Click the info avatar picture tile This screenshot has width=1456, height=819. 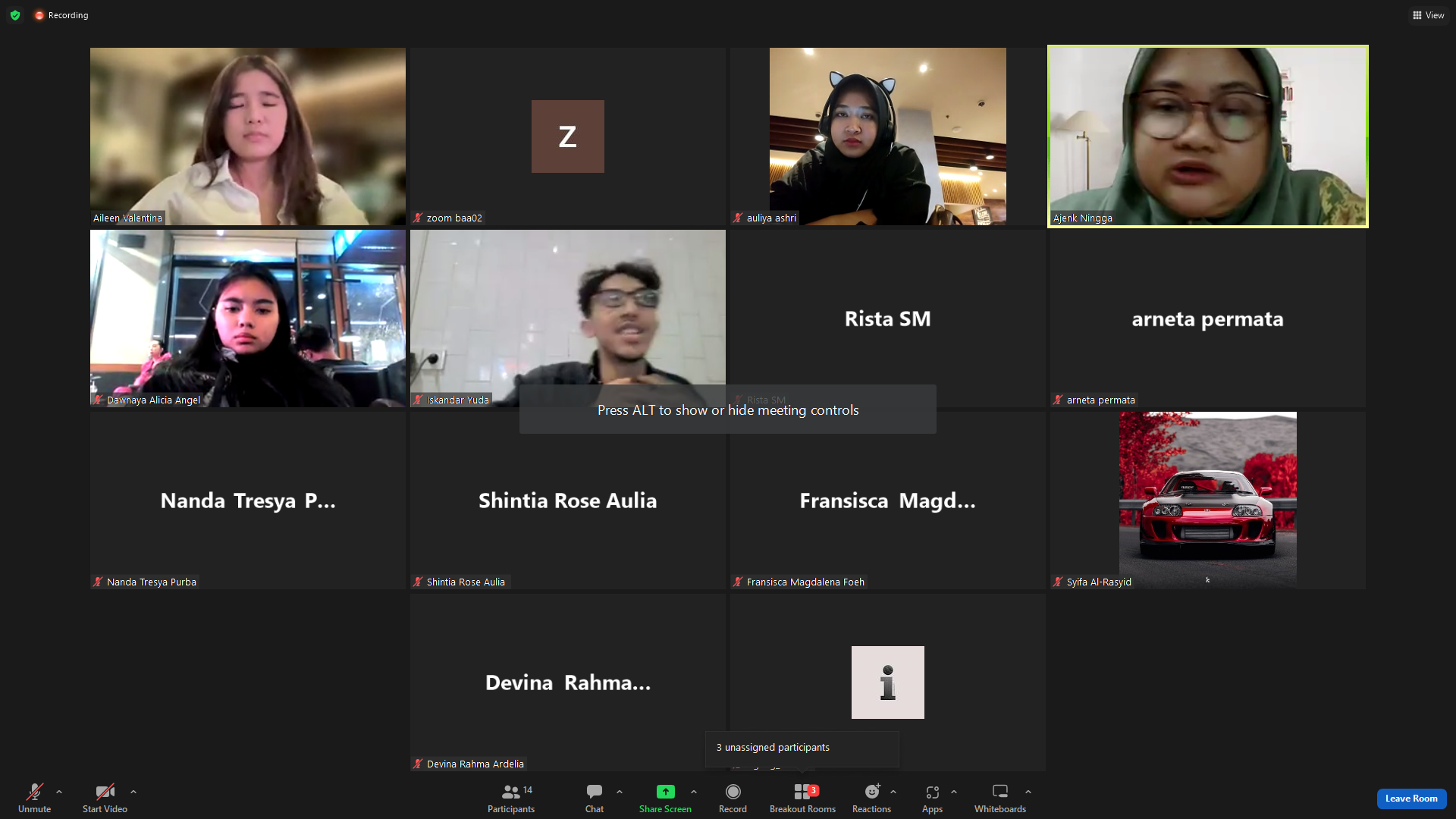pyautogui.click(x=888, y=682)
